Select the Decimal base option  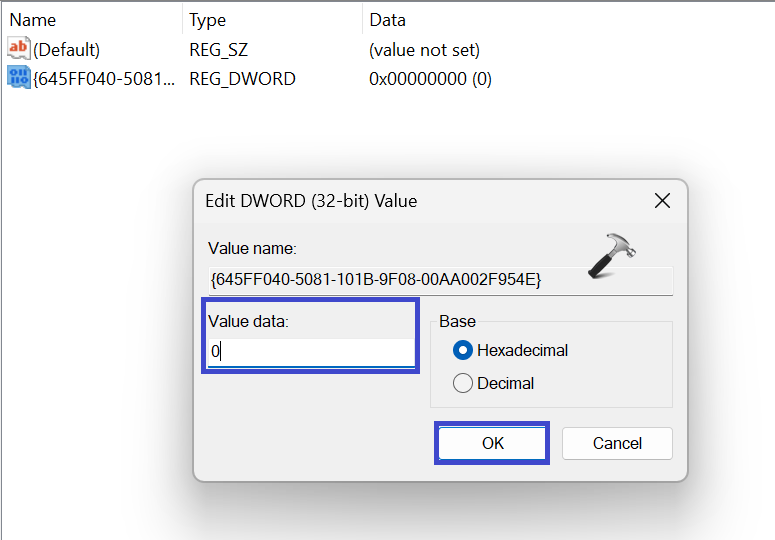pyautogui.click(x=463, y=383)
